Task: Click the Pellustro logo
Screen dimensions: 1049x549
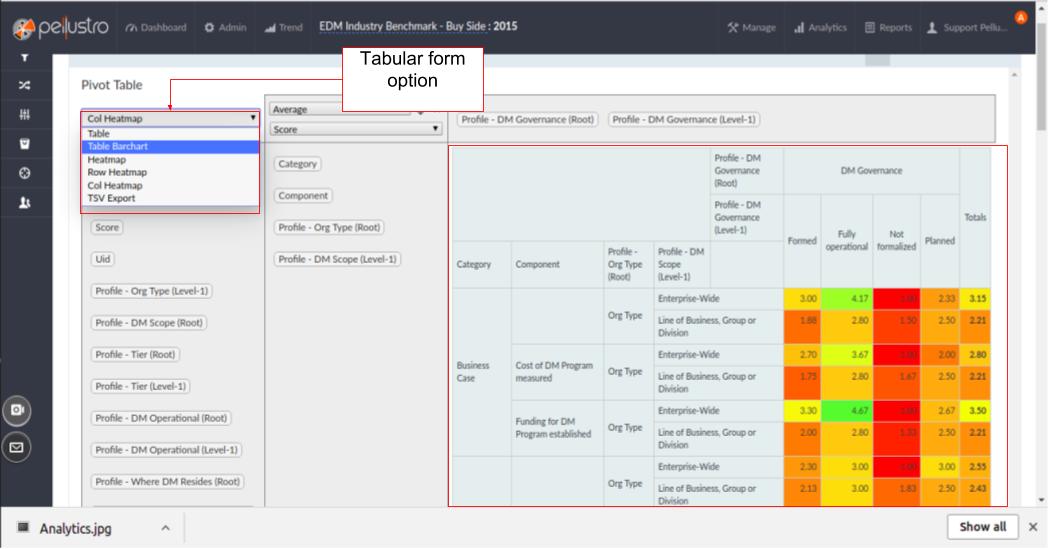Action: pos(60,27)
